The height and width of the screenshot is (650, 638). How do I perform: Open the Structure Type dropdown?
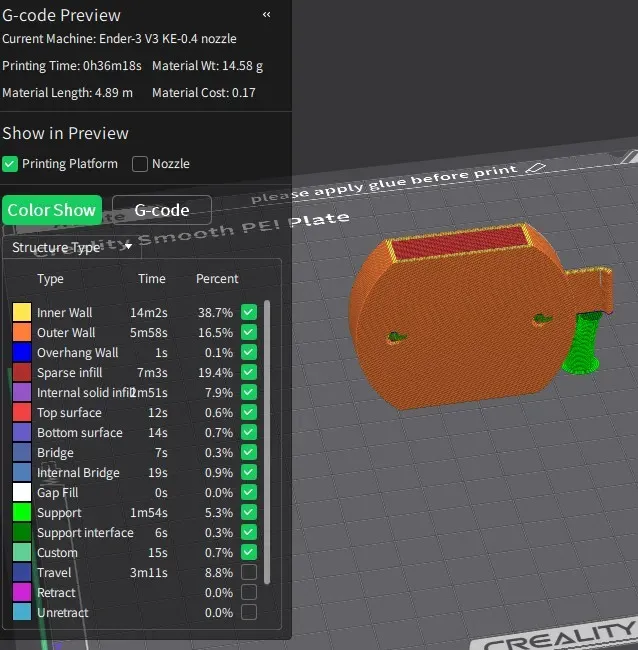(x=72, y=247)
